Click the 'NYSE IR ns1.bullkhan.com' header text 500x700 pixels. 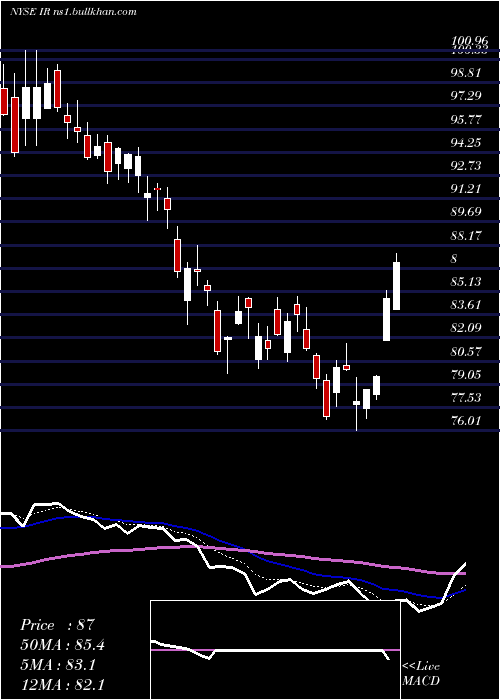[x=73, y=11]
